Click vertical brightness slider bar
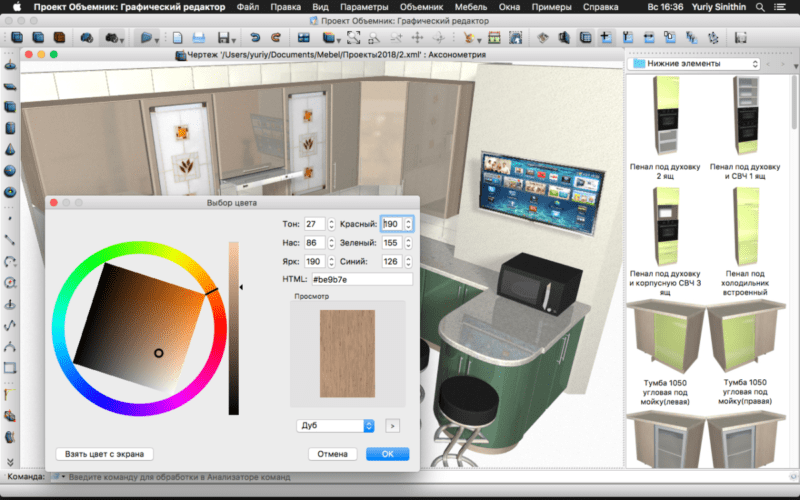 (234, 328)
